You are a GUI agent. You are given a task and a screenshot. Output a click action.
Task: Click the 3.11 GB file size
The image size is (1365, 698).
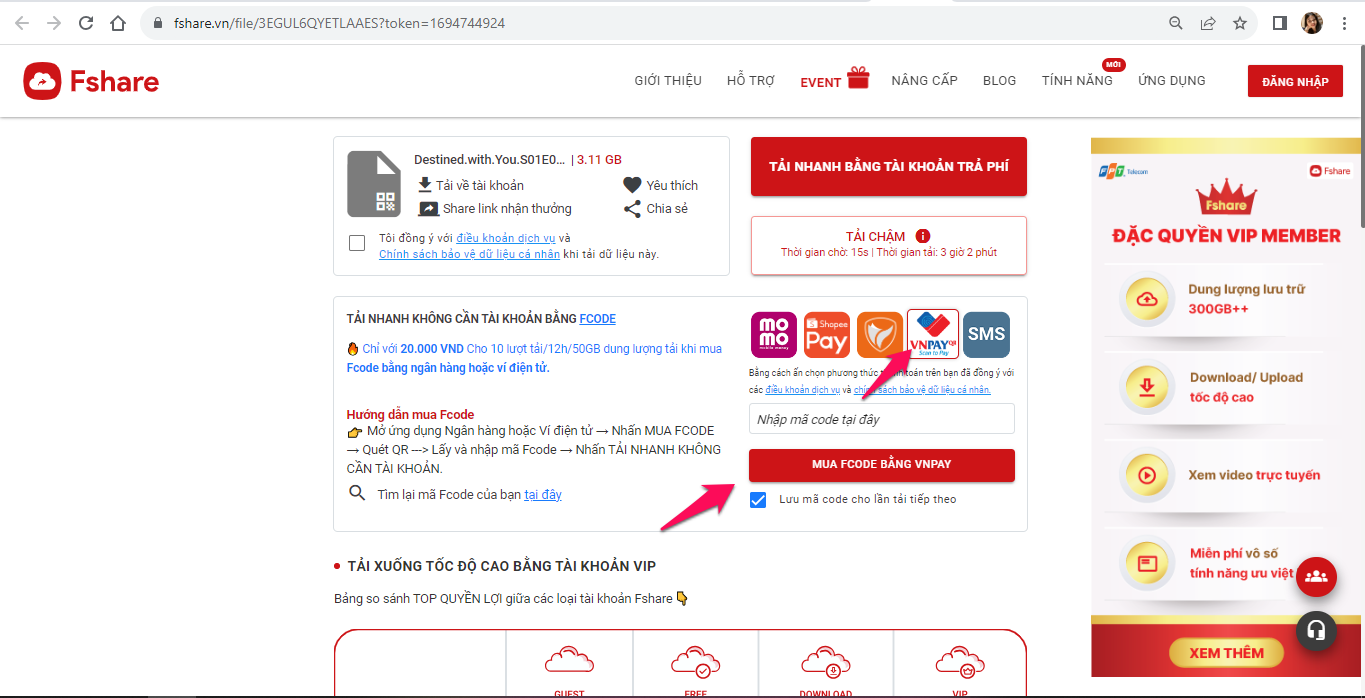[599, 160]
